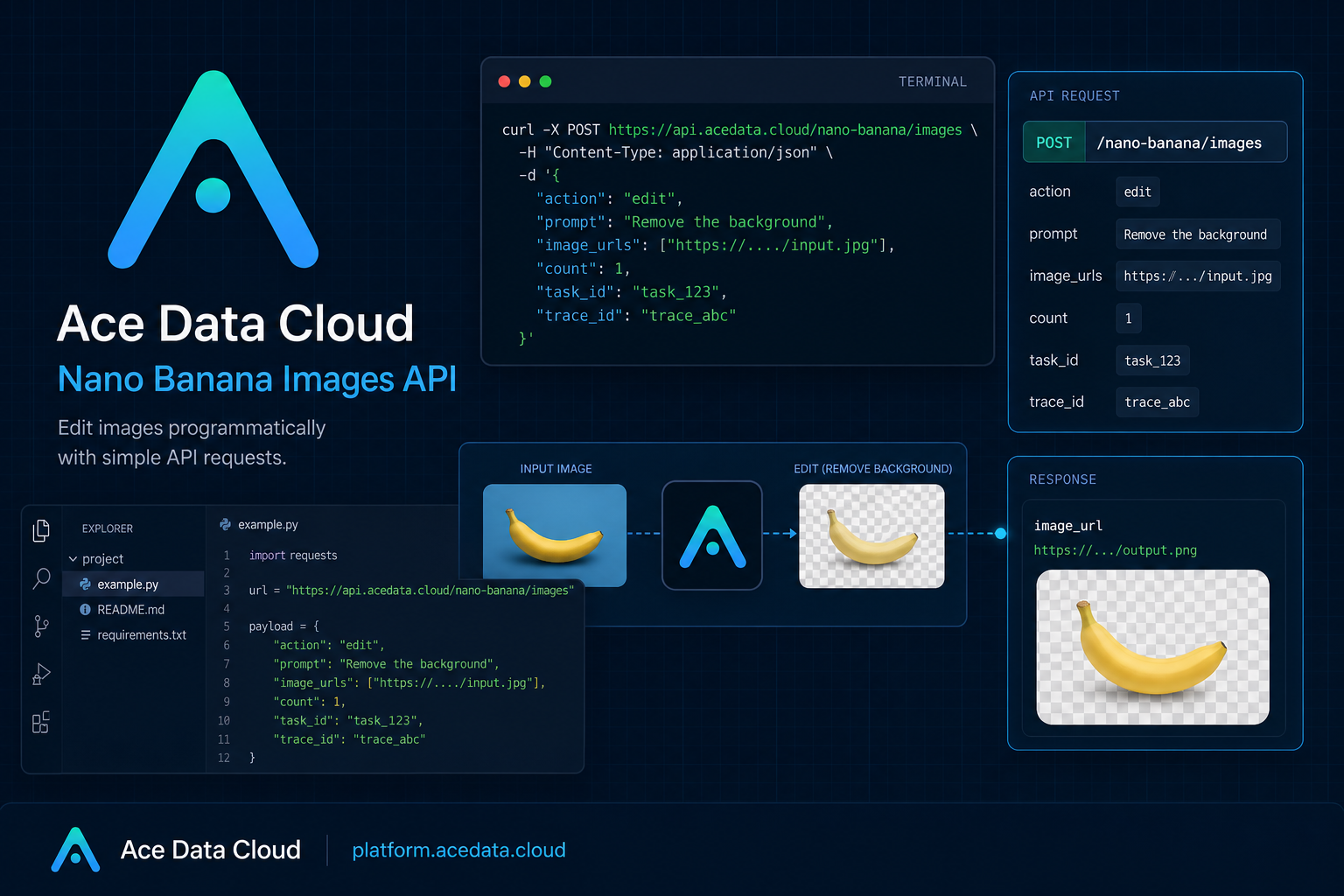Click the action field value "edit"
The width and height of the screenshot is (1344, 896).
coord(1137,192)
